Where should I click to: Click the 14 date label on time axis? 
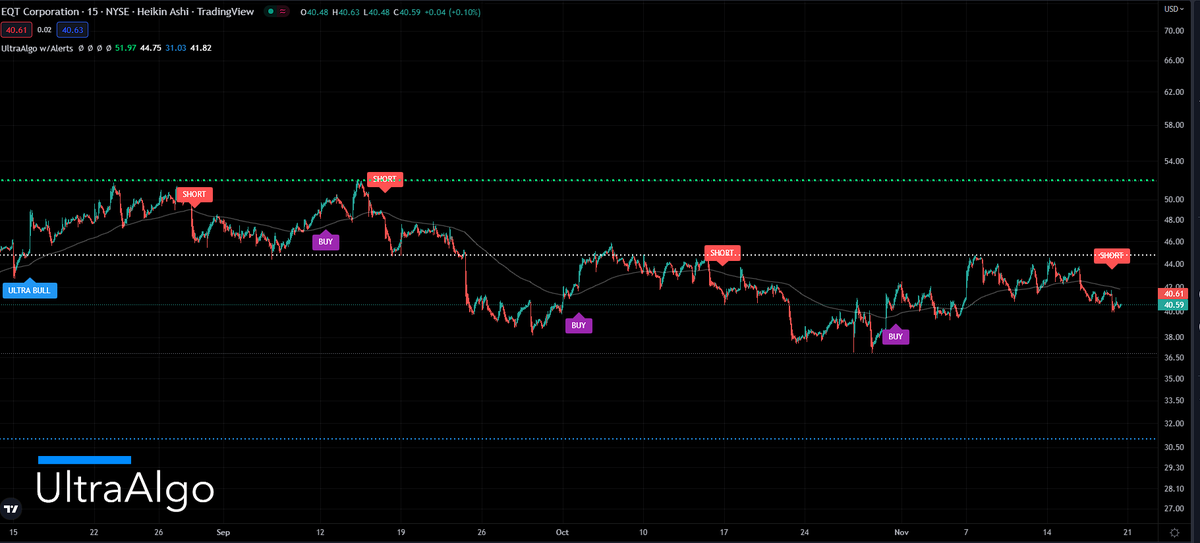(1048, 535)
